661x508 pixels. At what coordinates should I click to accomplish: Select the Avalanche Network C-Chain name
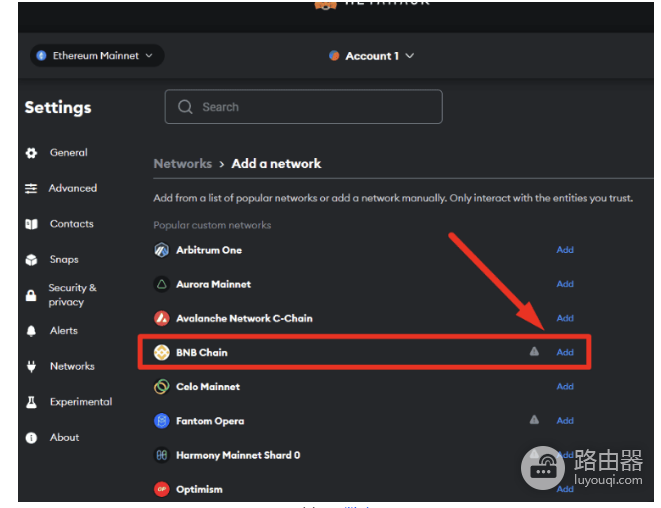(x=245, y=318)
